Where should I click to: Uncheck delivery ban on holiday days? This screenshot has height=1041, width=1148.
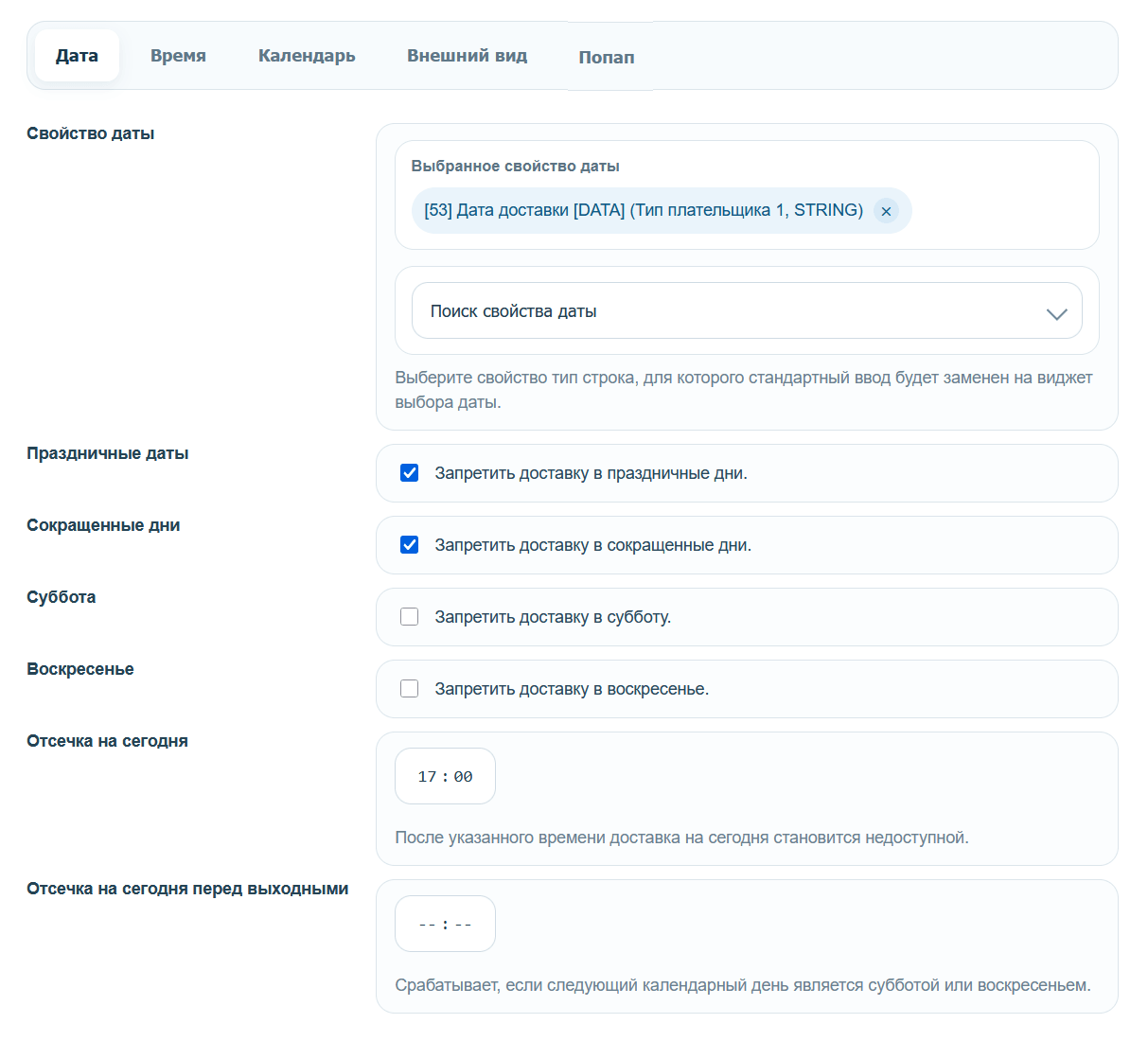click(x=409, y=473)
